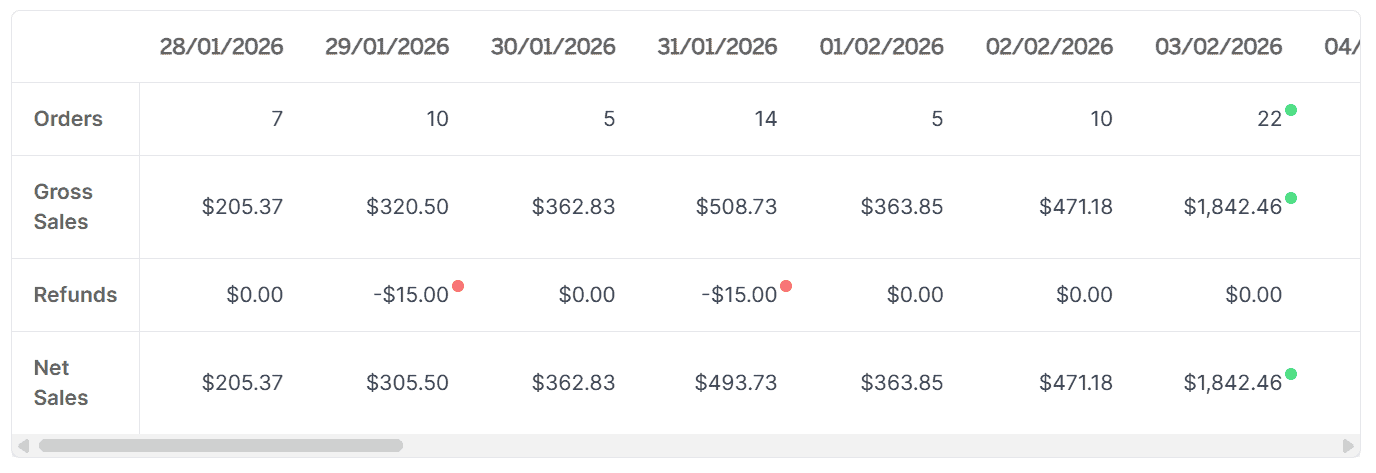Viewport: 1376px width, 473px height.
Task: Click the green dot beside 22 orders
Action: point(1291,110)
